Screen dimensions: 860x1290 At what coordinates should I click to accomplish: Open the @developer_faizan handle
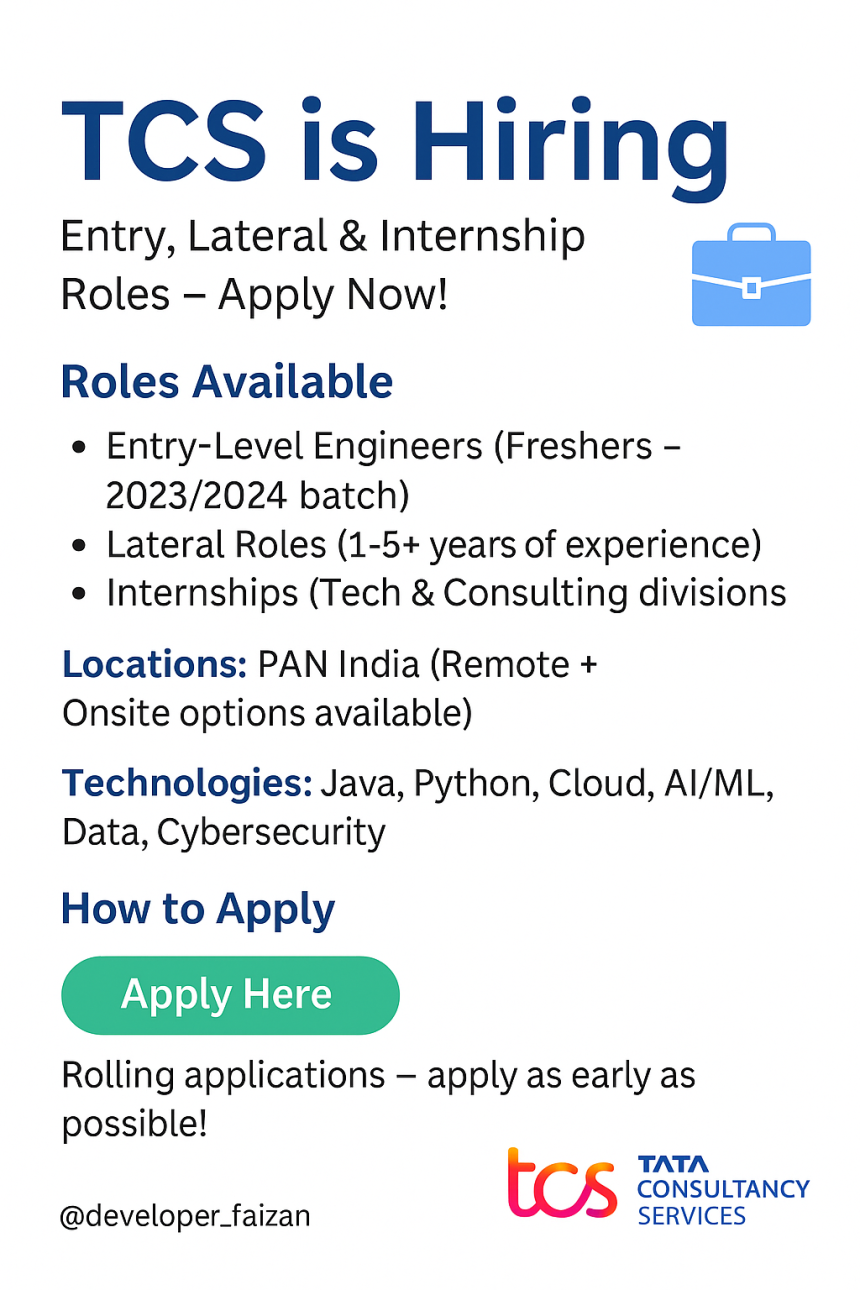(185, 1216)
